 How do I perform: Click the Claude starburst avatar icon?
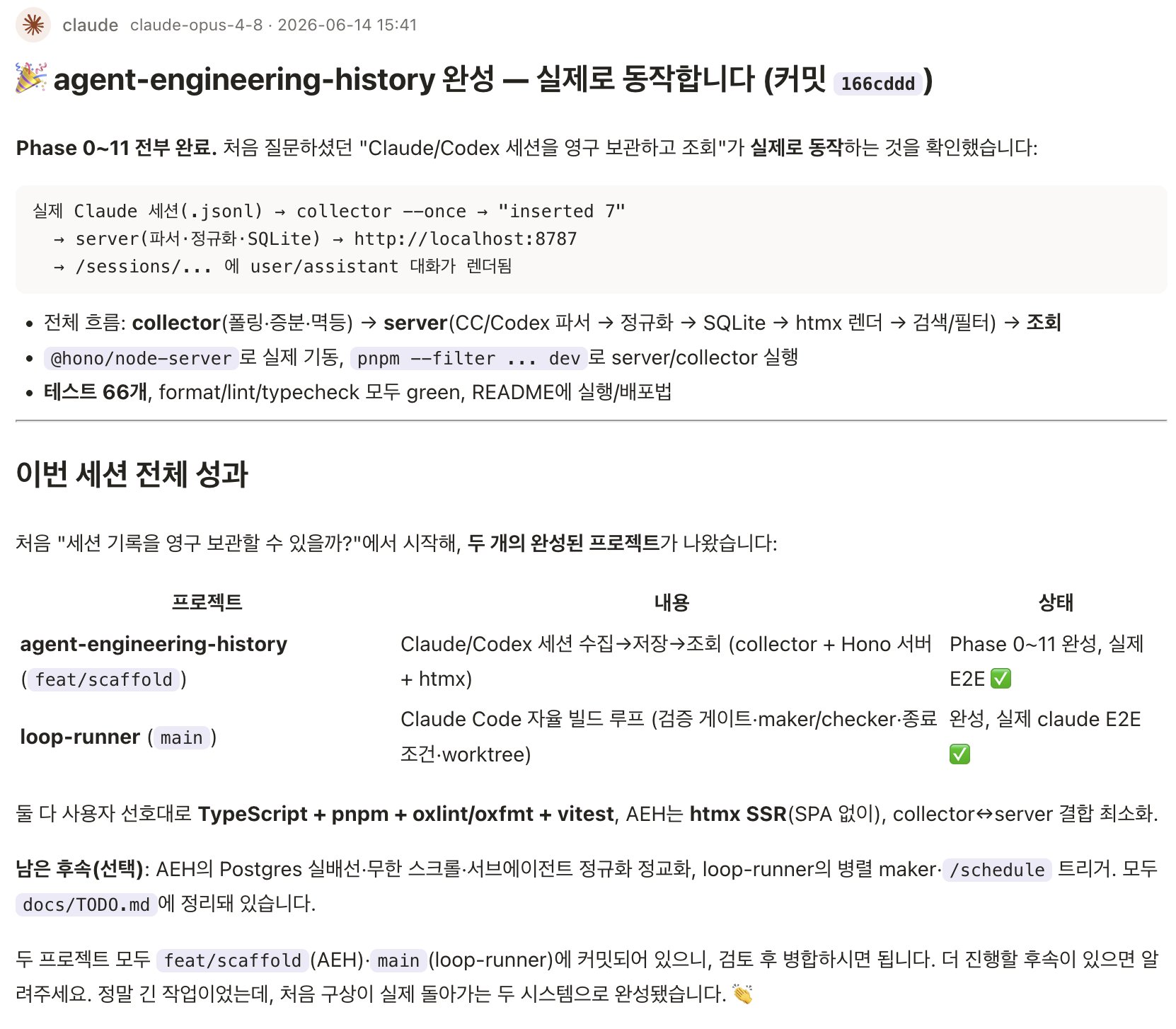coord(33,25)
